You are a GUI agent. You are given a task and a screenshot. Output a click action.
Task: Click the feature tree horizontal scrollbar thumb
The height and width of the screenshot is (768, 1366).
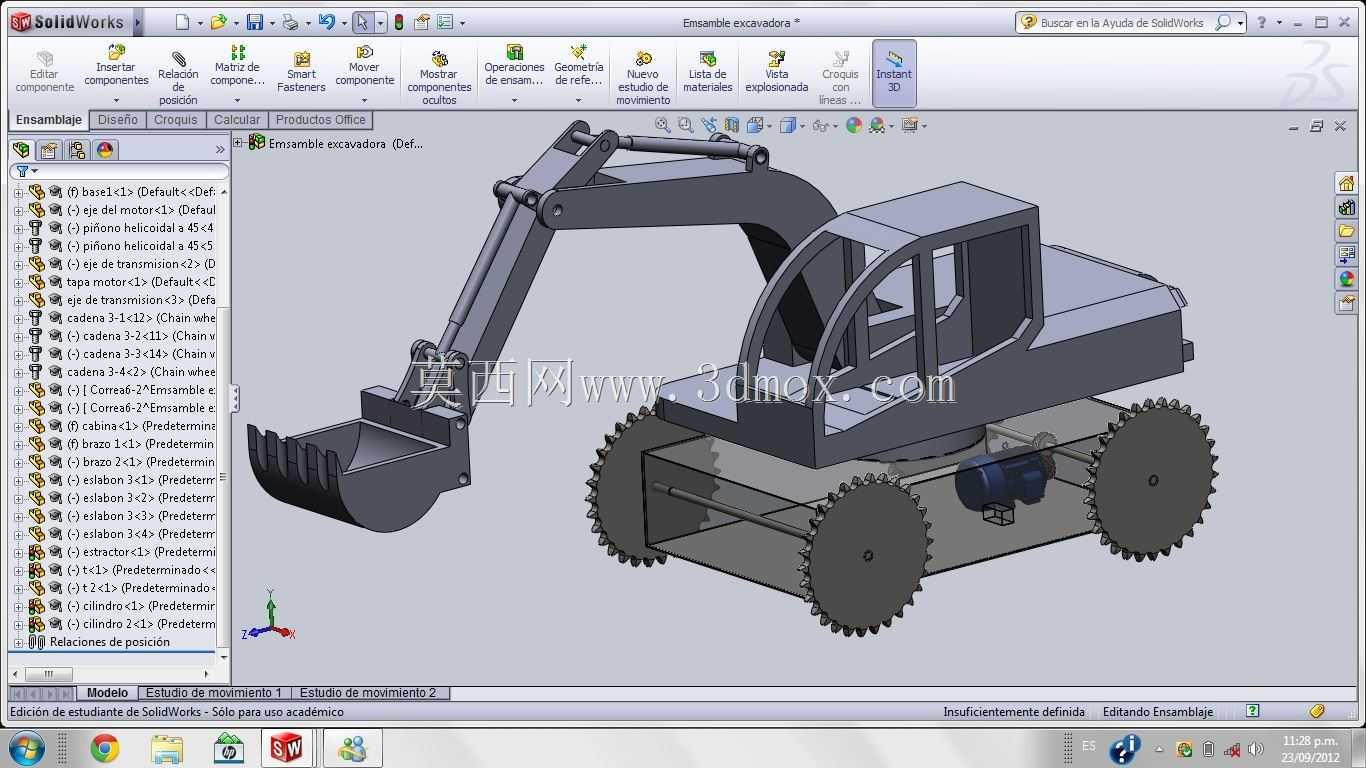[48, 673]
